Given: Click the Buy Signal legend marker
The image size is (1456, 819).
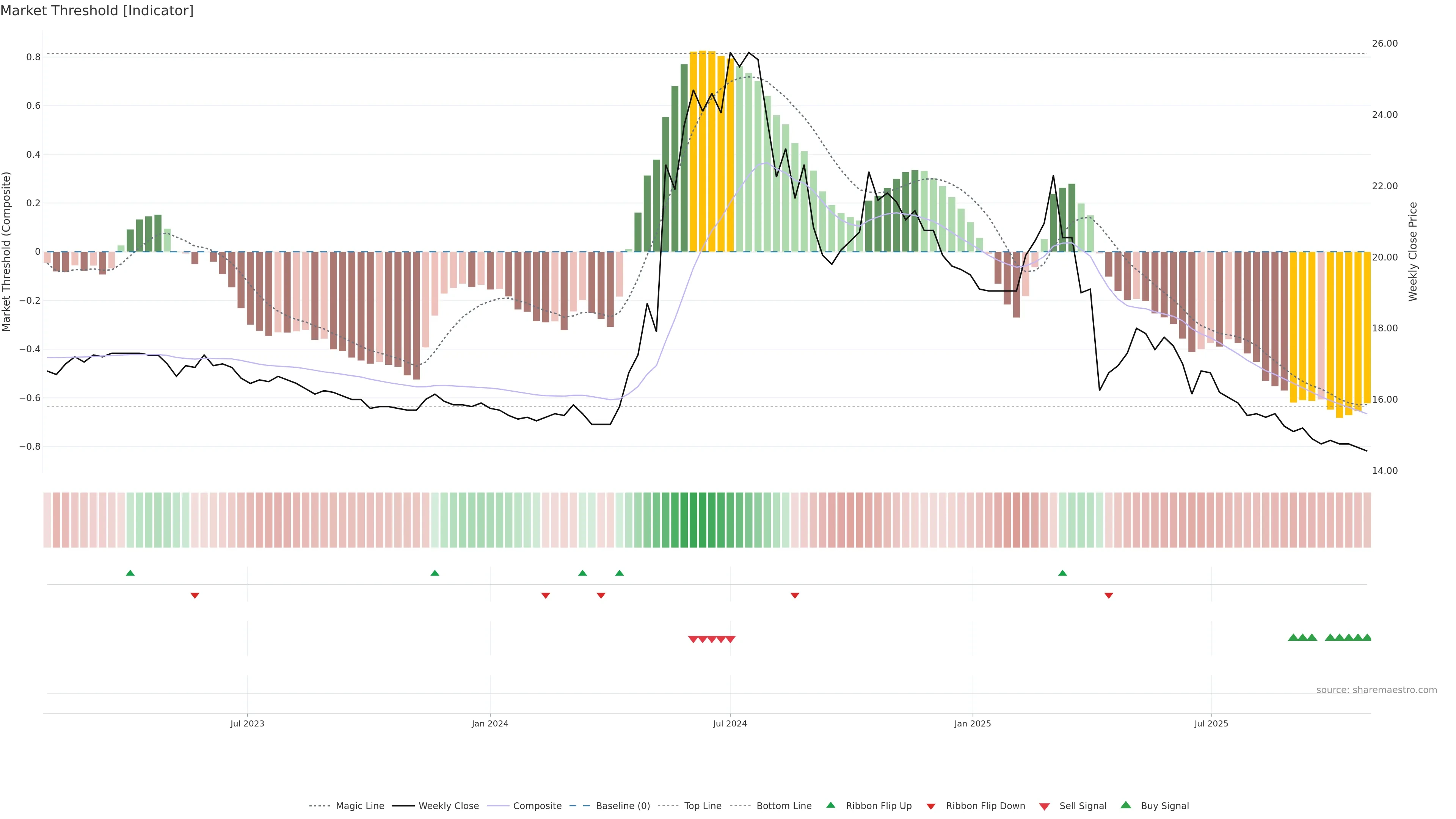Looking at the screenshot, I should click(1126, 805).
